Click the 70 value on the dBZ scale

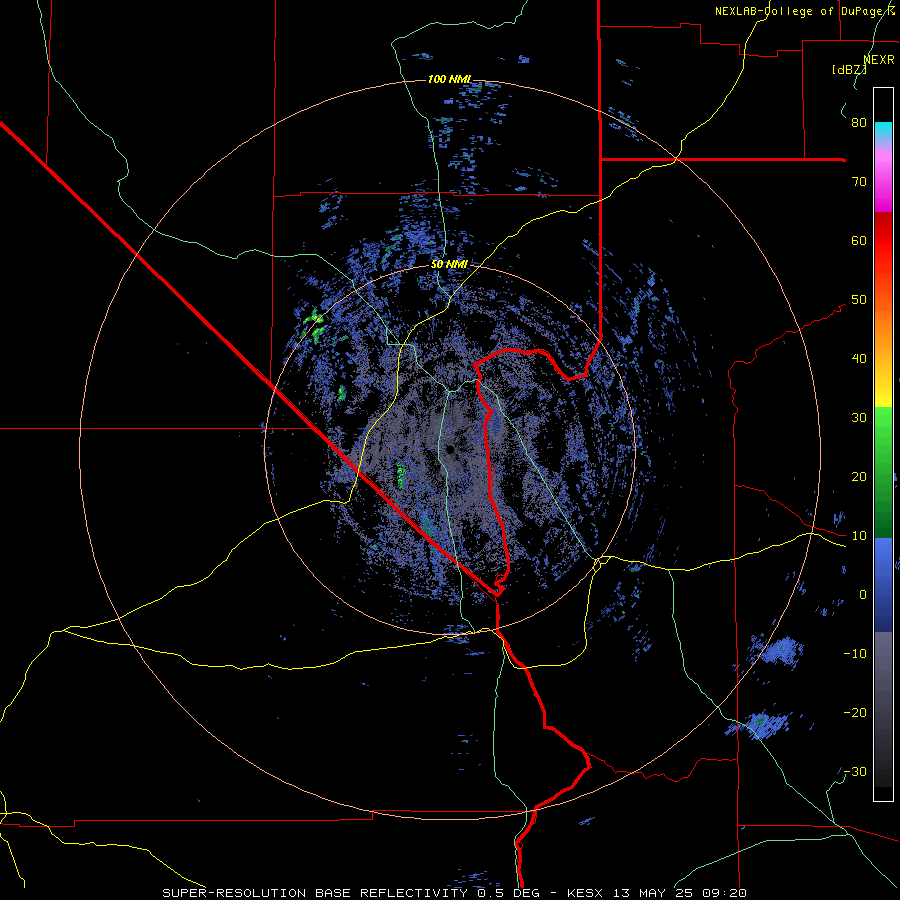coord(859,182)
